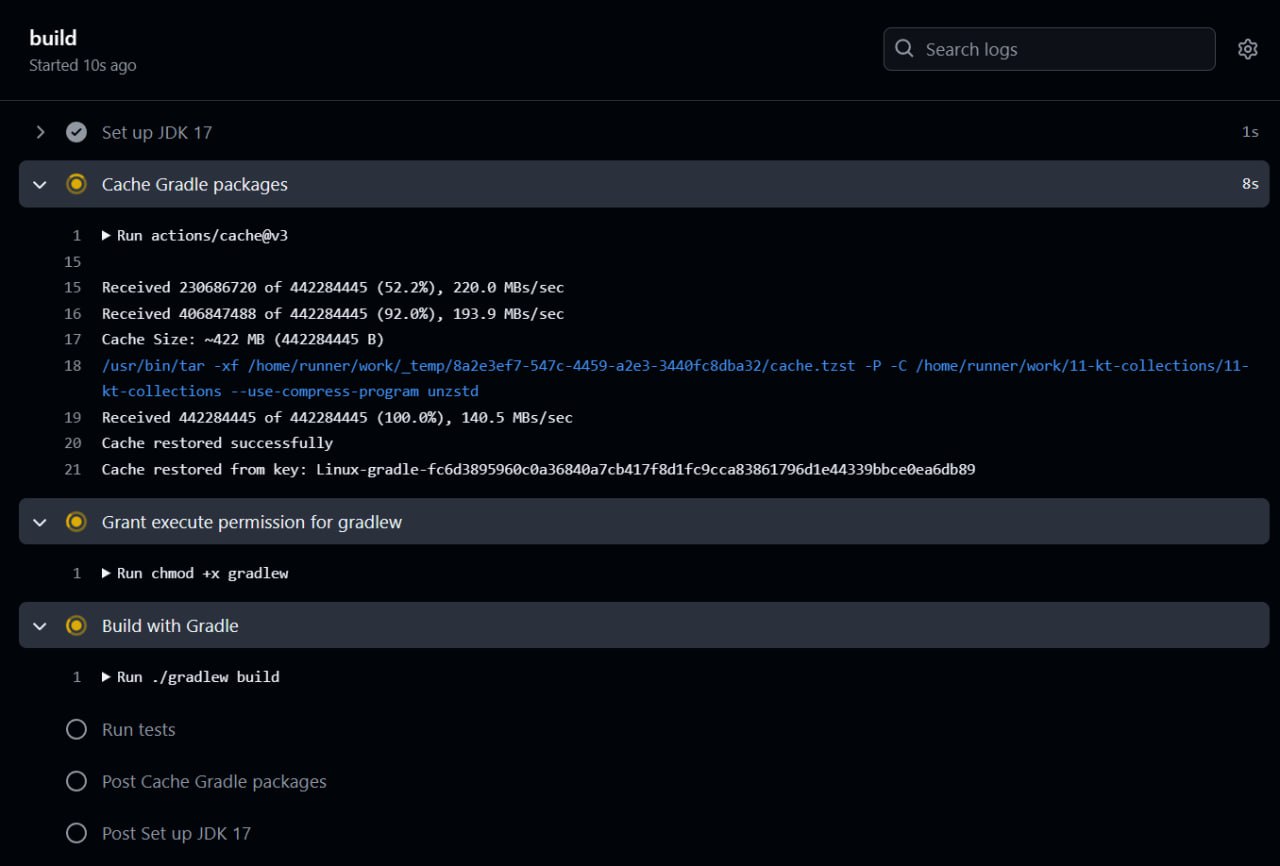Click 'Cache restored from key: Linux-gradle' line
1280x866 pixels.
538,469
